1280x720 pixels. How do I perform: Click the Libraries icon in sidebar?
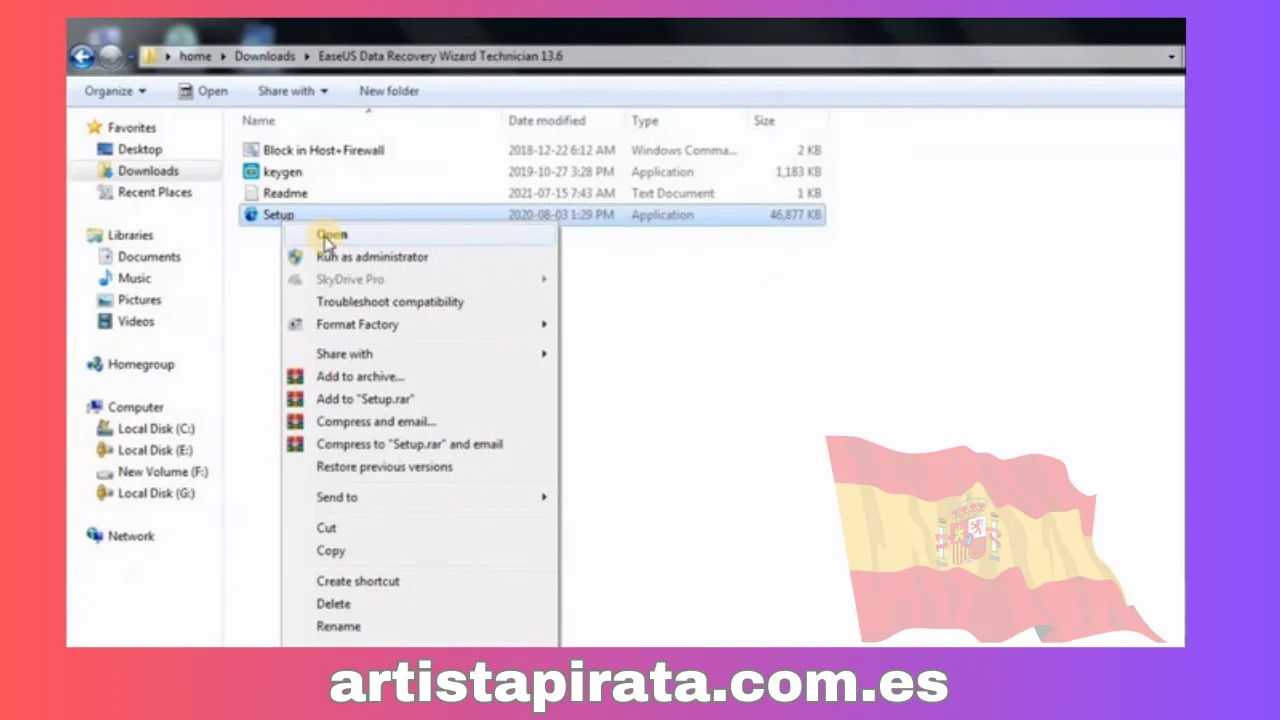point(95,235)
